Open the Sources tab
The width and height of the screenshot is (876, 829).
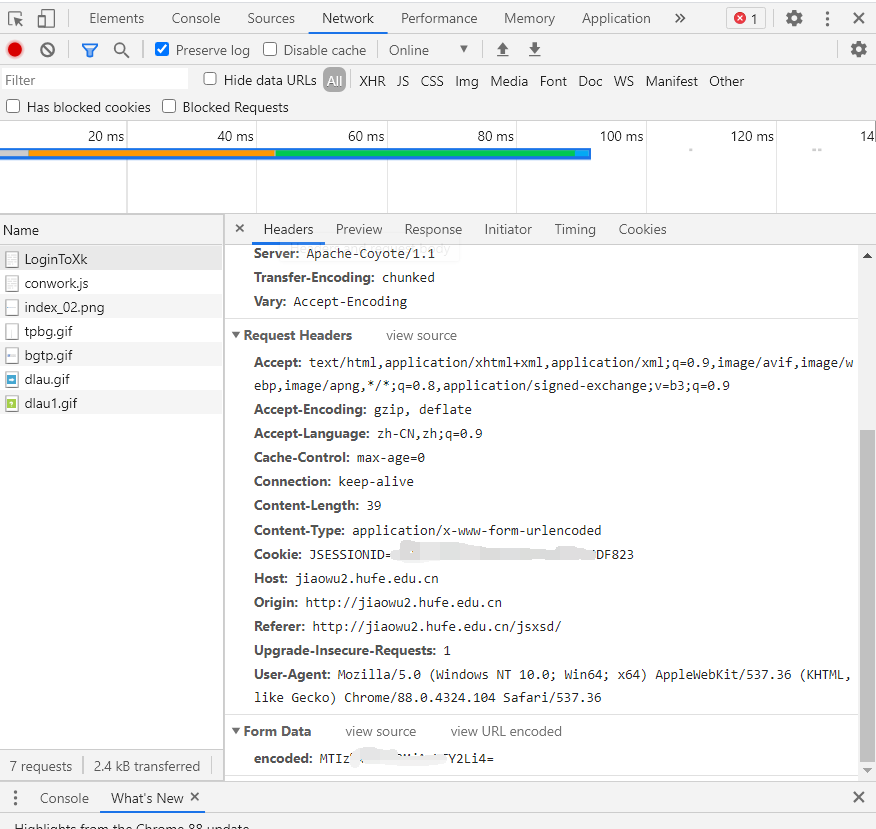pyautogui.click(x=271, y=18)
